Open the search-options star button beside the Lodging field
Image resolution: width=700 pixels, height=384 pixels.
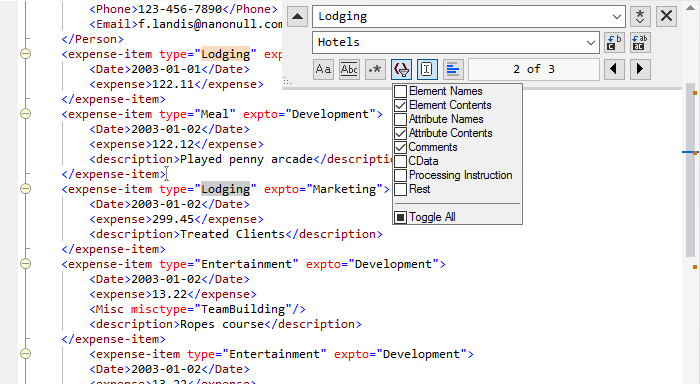pos(640,17)
